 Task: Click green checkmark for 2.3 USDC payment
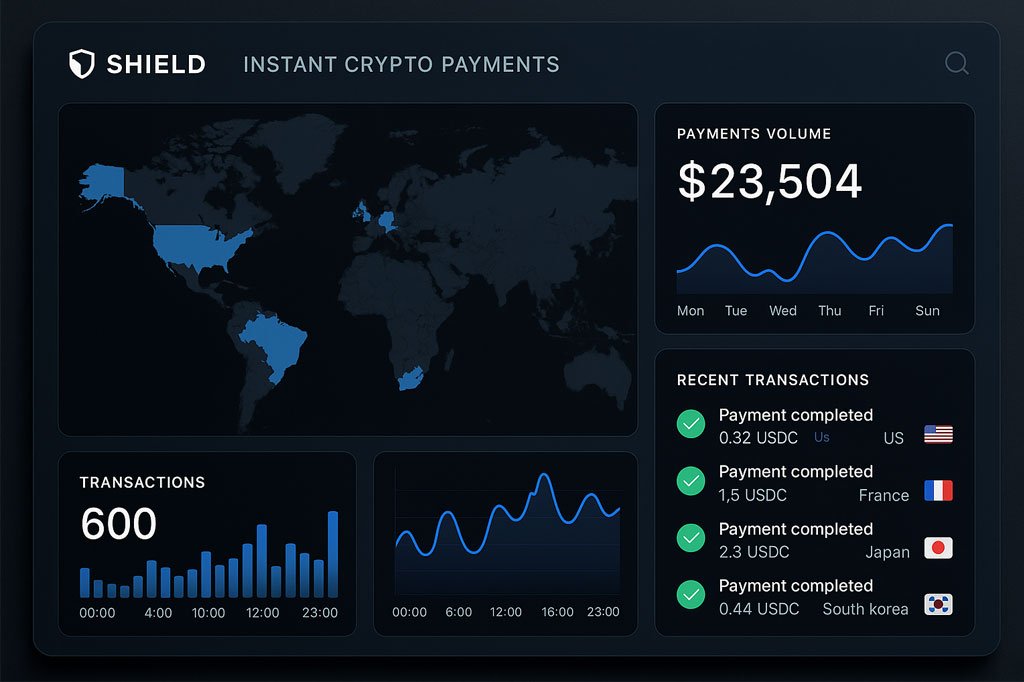690,539
